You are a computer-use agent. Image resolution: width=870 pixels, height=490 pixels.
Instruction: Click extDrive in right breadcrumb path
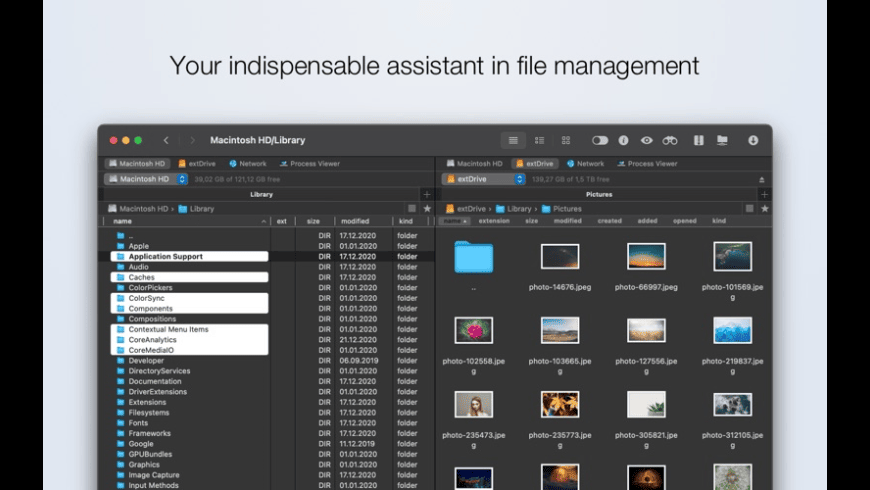[466, 209]
